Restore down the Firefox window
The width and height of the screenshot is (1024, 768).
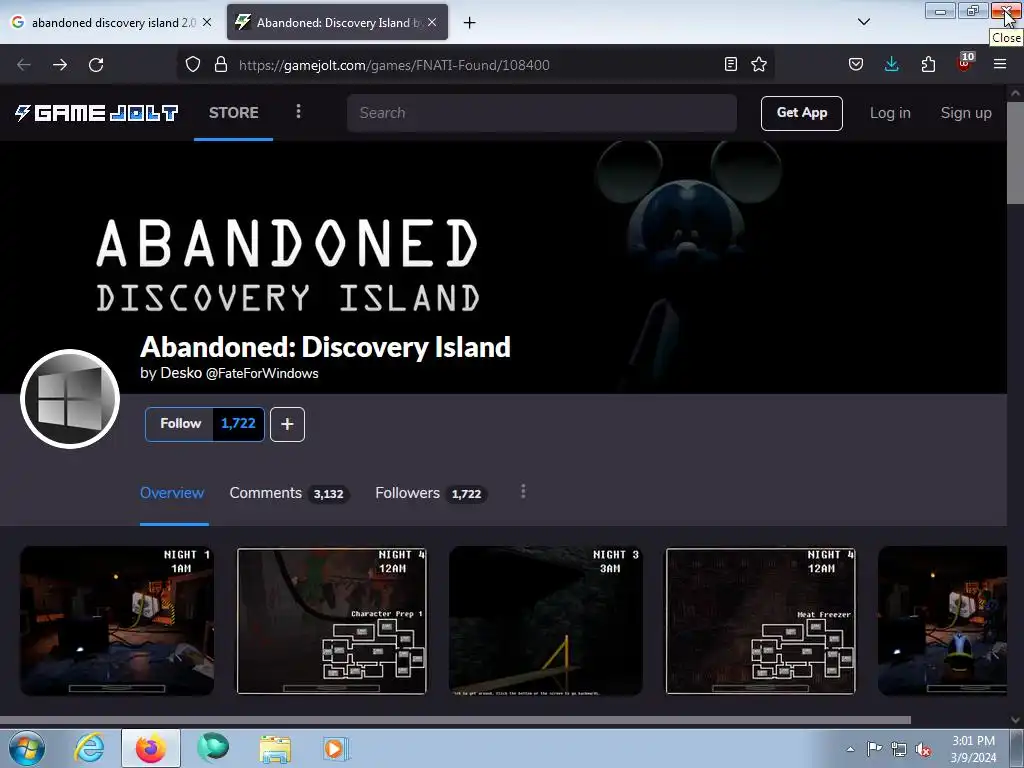[972, 11]
